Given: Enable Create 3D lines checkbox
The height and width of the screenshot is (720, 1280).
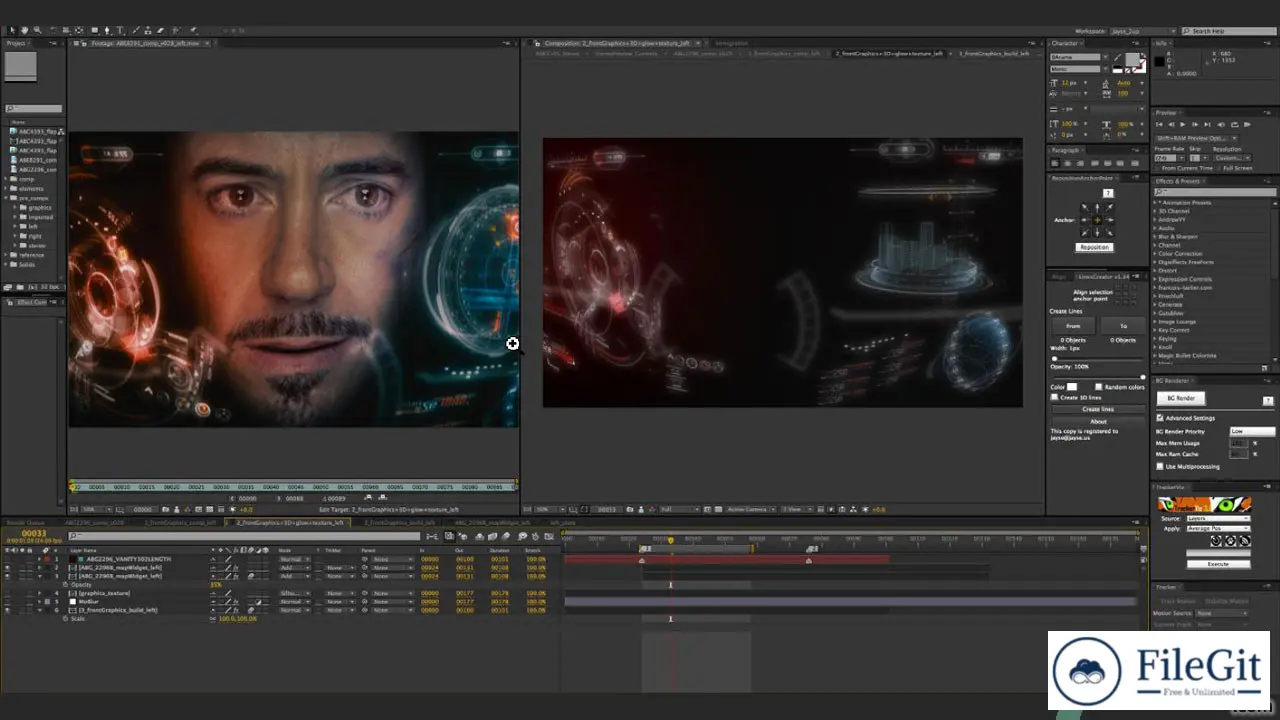Looking at the screenshot, I should pos(1054,397).
